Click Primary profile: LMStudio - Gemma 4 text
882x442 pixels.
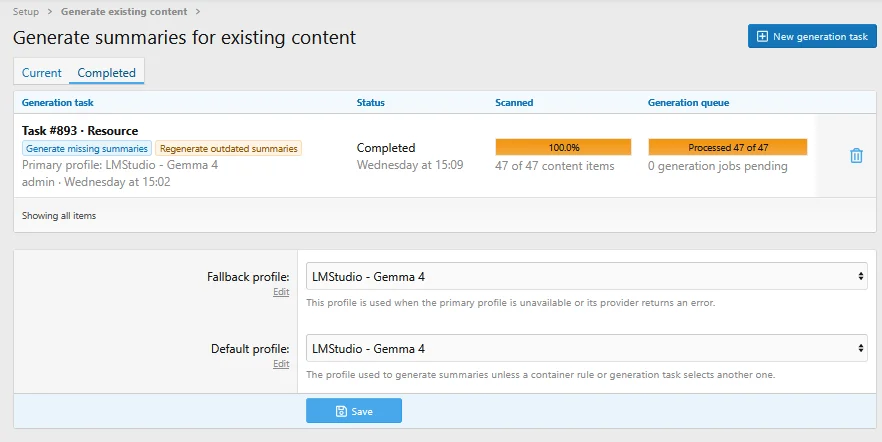point(120,165)
